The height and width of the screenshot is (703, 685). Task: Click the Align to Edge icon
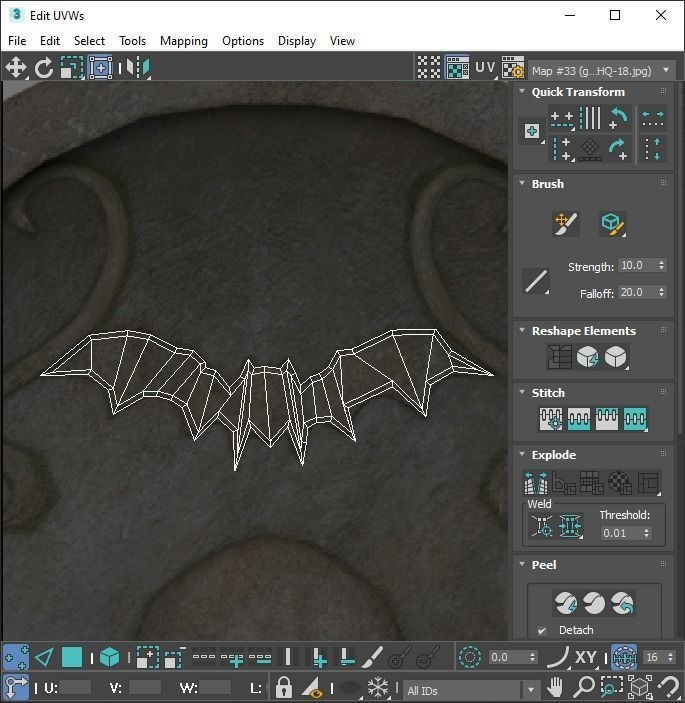pyautogui.click(x=590, y=149)
